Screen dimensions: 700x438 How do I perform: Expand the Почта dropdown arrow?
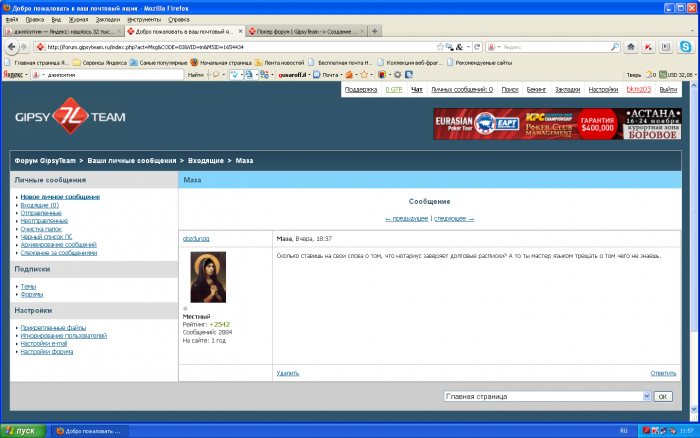pos(342,75)
